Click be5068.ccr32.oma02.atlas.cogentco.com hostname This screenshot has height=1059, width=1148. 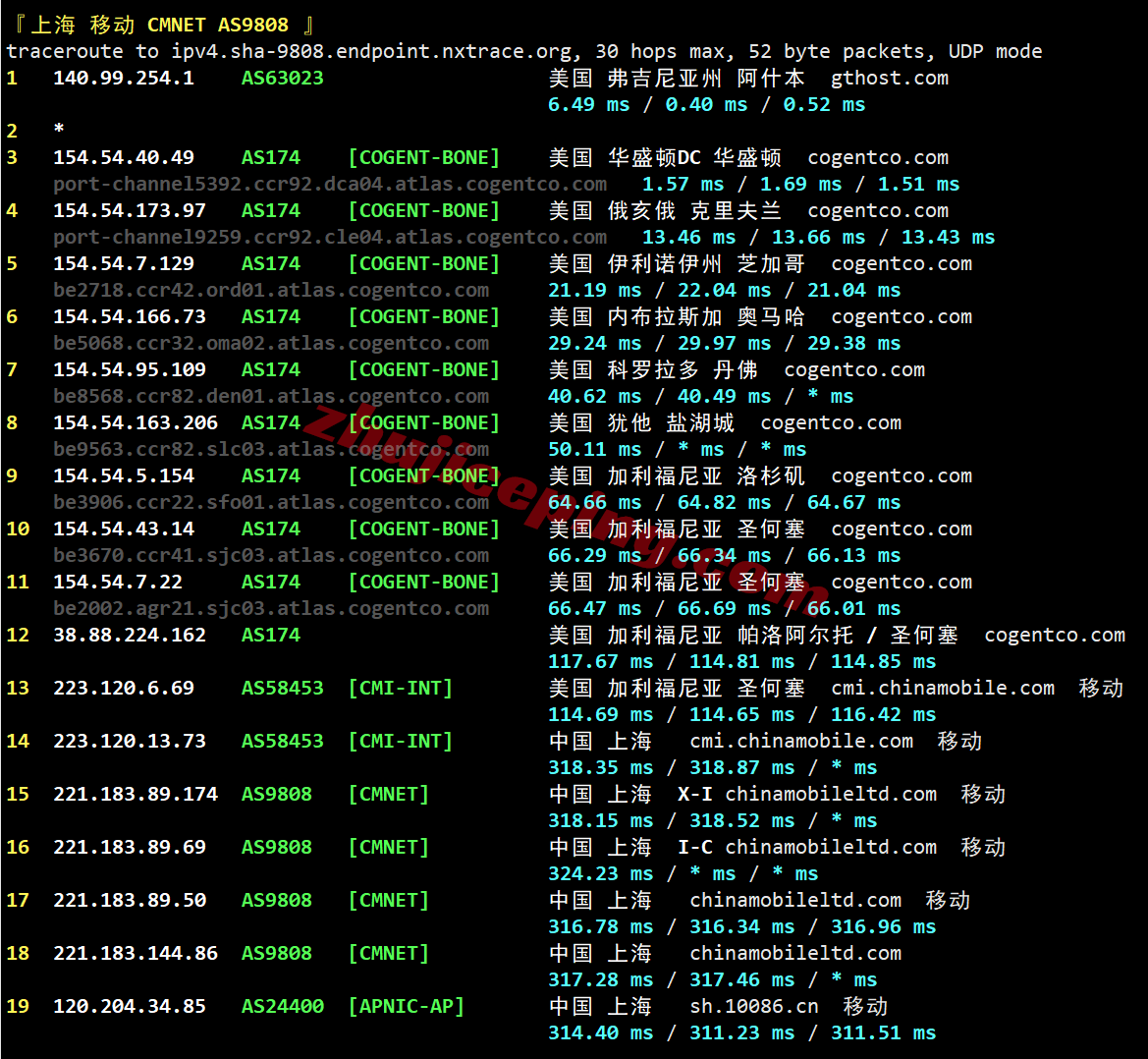(270, 343)
